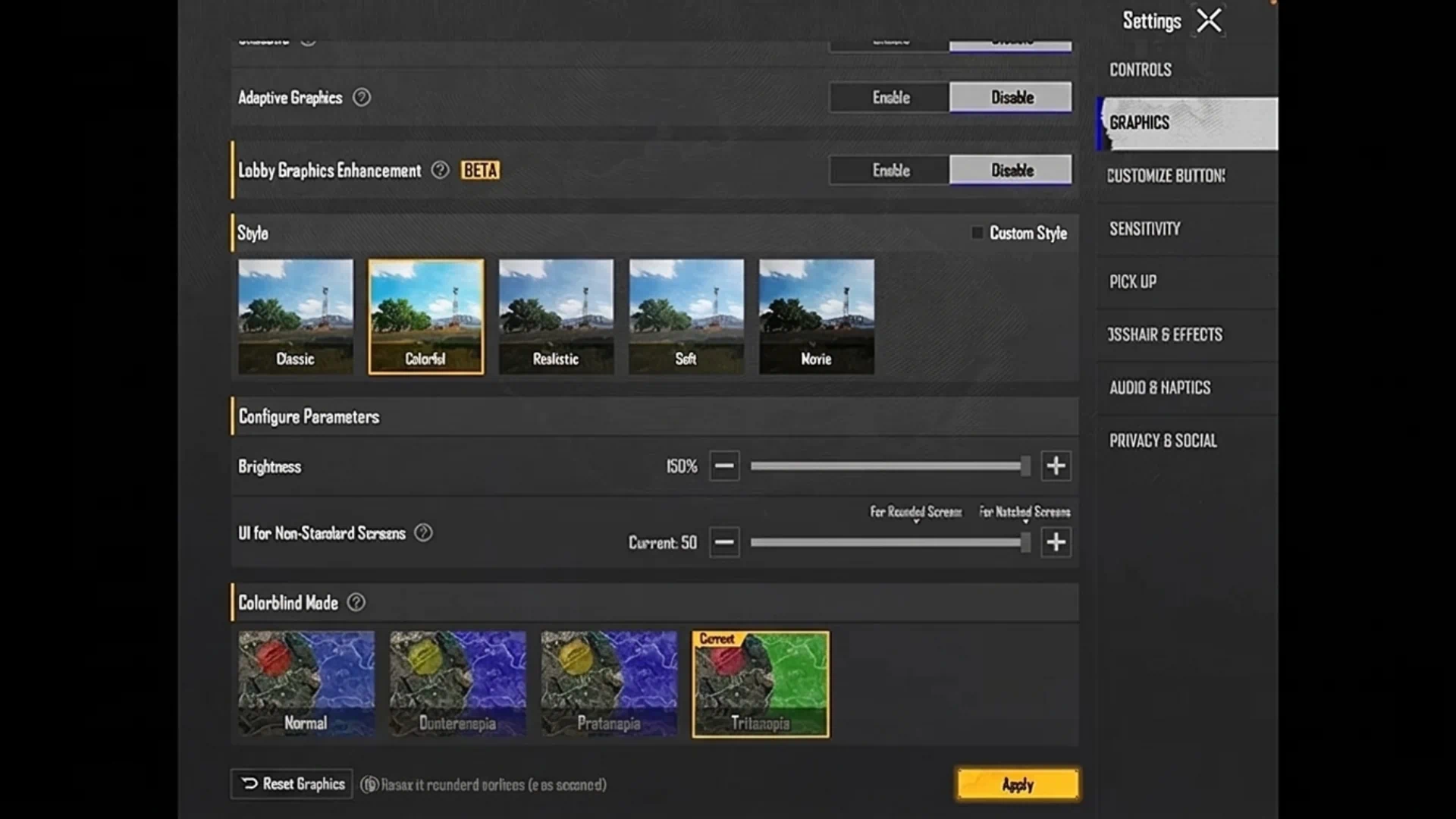This screenshot has width=1456, height=819.
Task: Choose Tritanopia colorblind mode
Action: pos(761,684)
